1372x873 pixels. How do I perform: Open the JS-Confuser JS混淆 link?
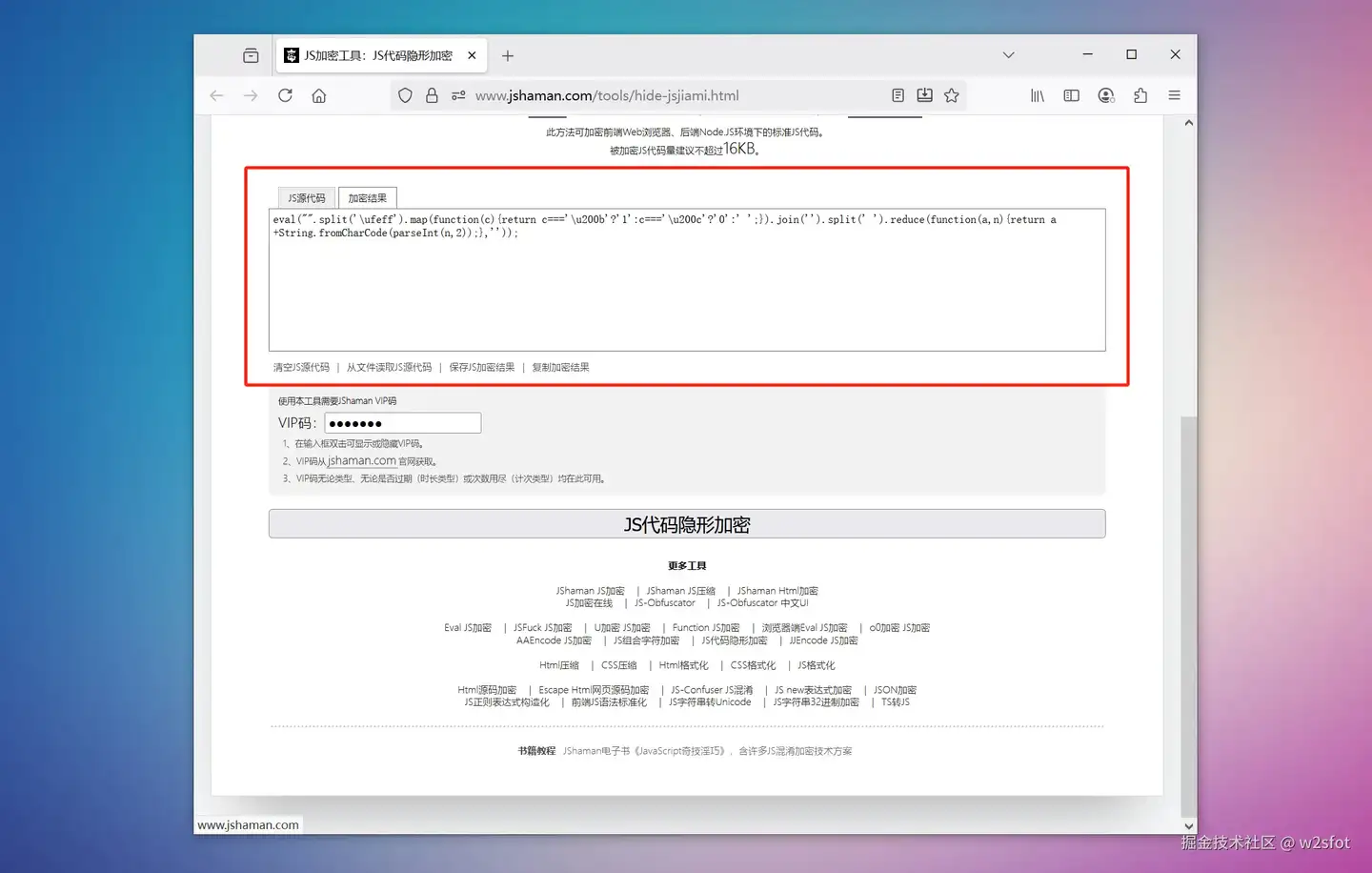(712, 690)
